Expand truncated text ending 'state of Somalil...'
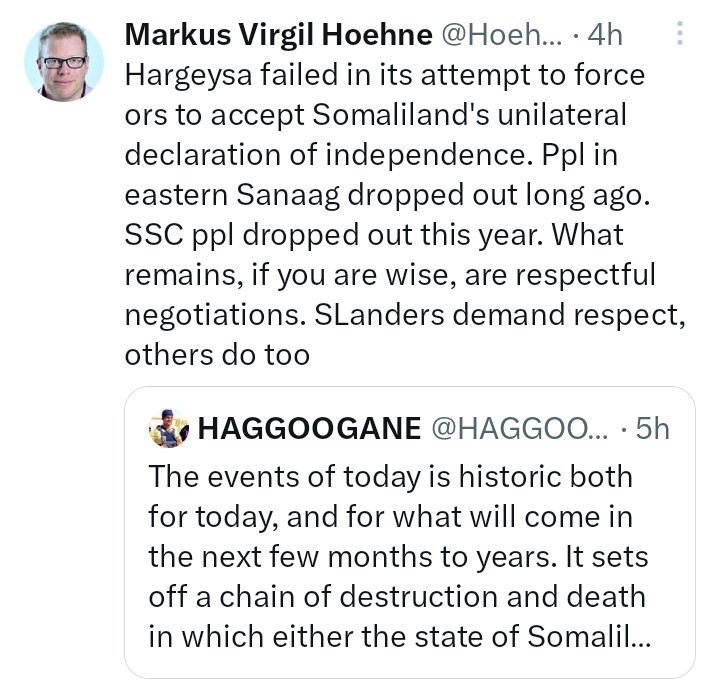This screenshot has width=720, height=696. [399, 636]
